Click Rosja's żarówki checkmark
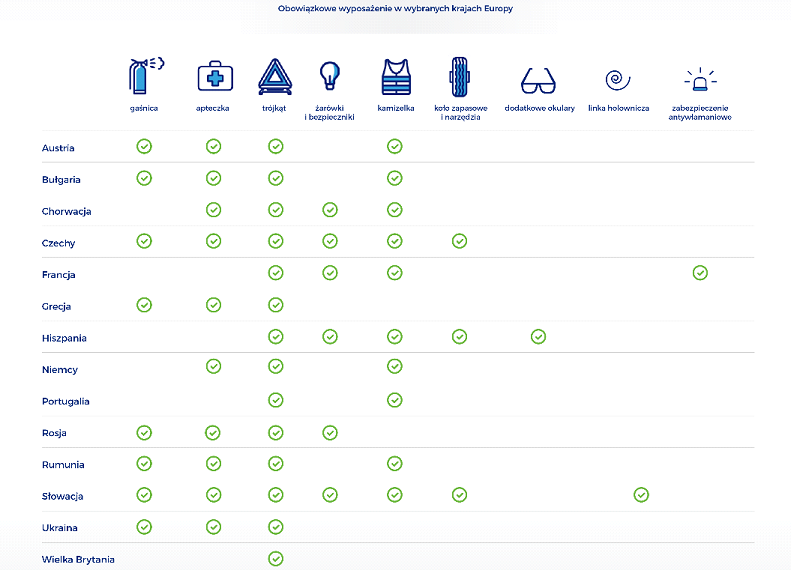Viewport: 791px width, 570px height. pos(330,433)
